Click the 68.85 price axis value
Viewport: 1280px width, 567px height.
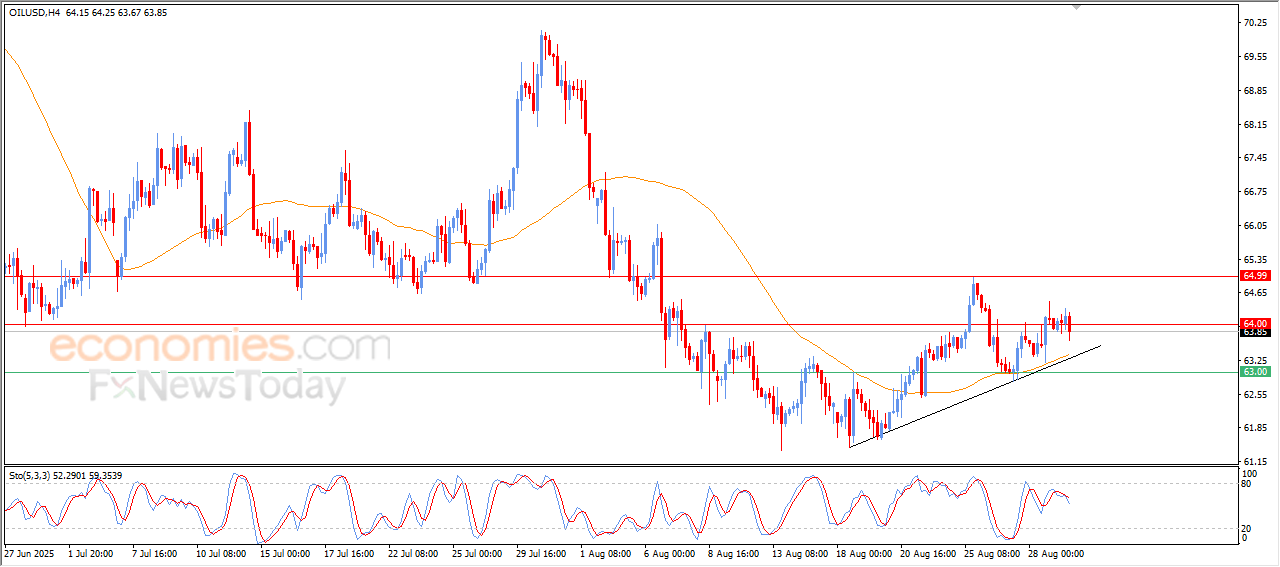click(1255, 91)
